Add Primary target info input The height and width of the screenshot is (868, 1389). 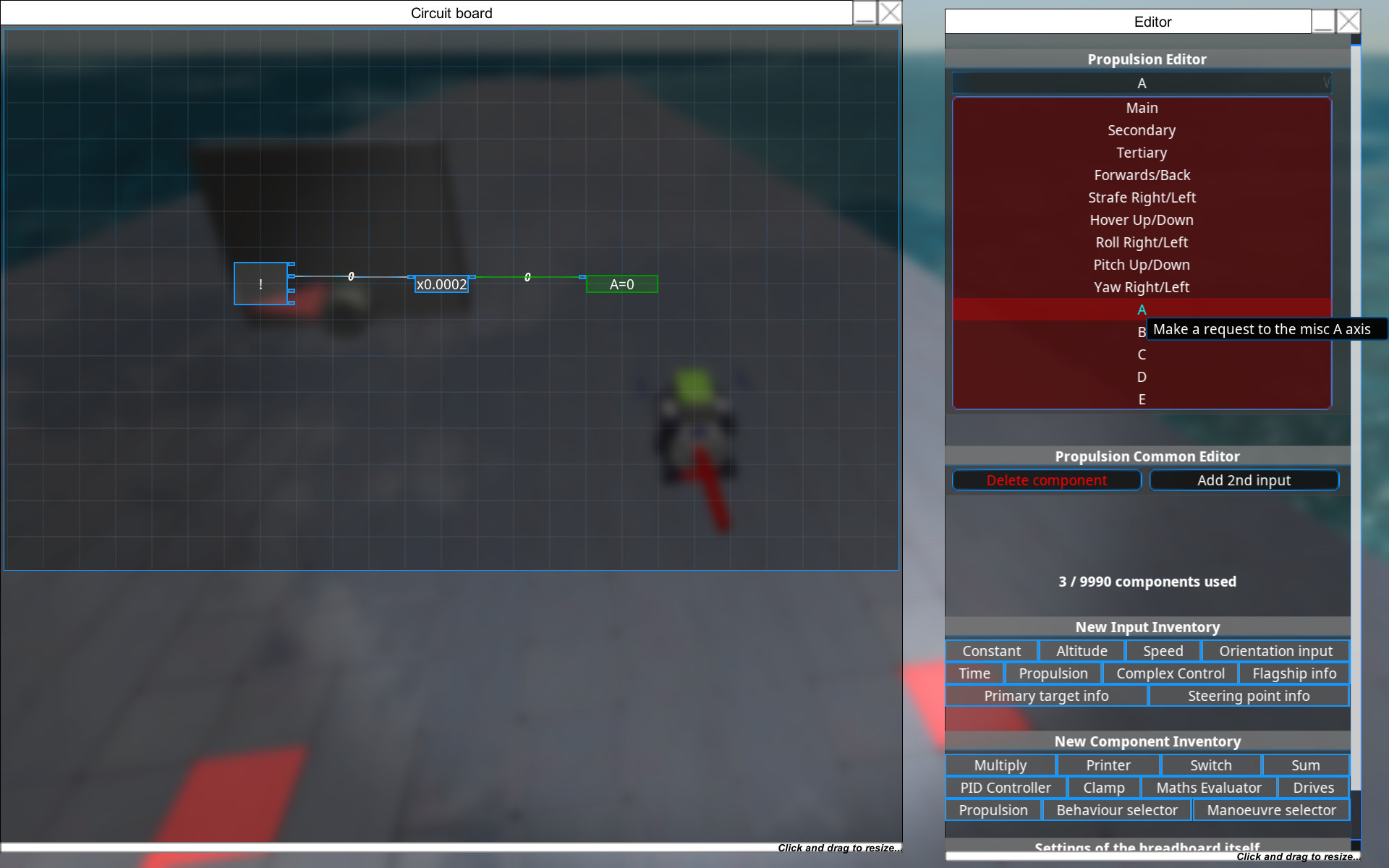click(x=1045, y=696)
